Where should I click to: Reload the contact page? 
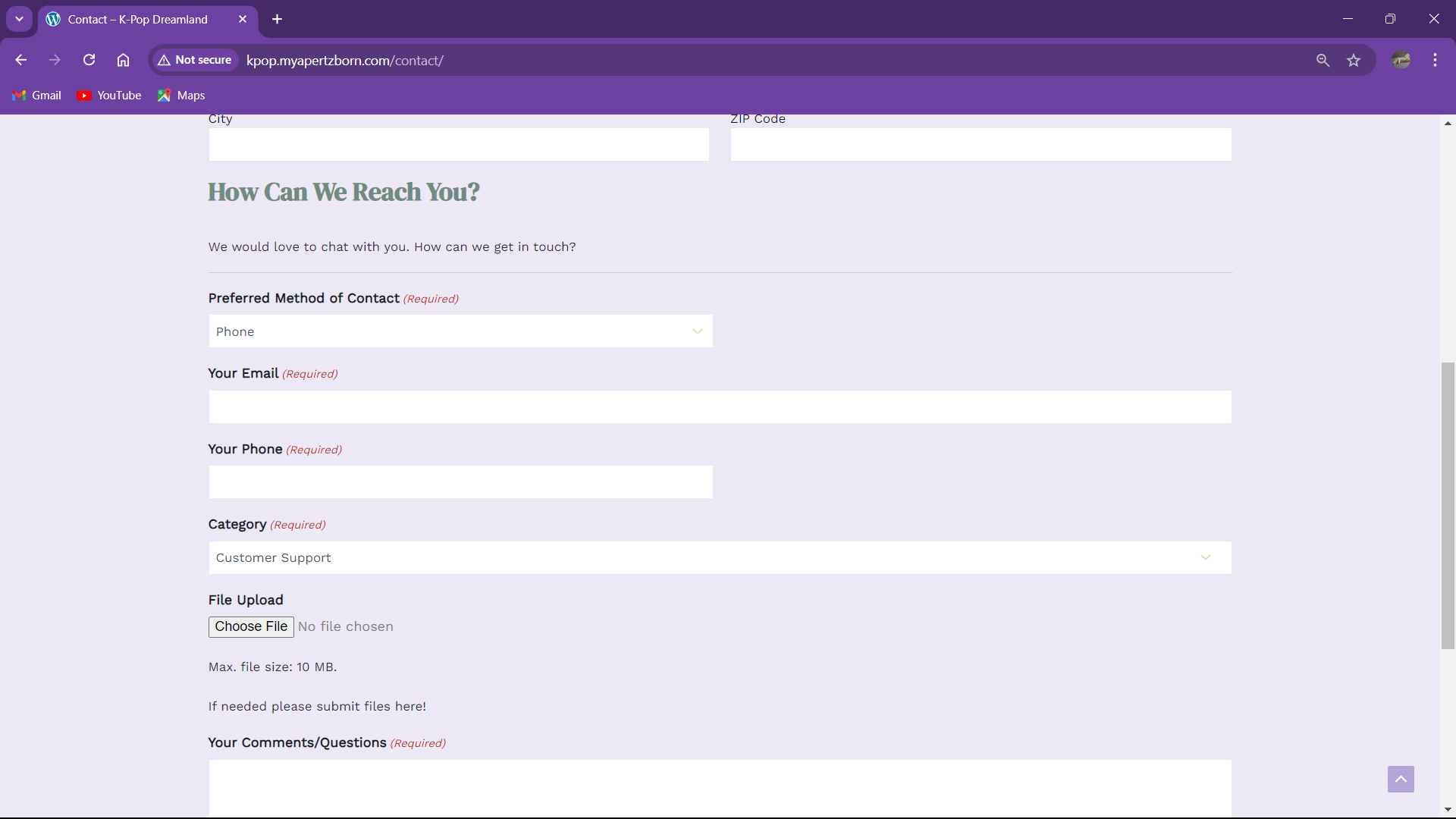coord(89,60)
